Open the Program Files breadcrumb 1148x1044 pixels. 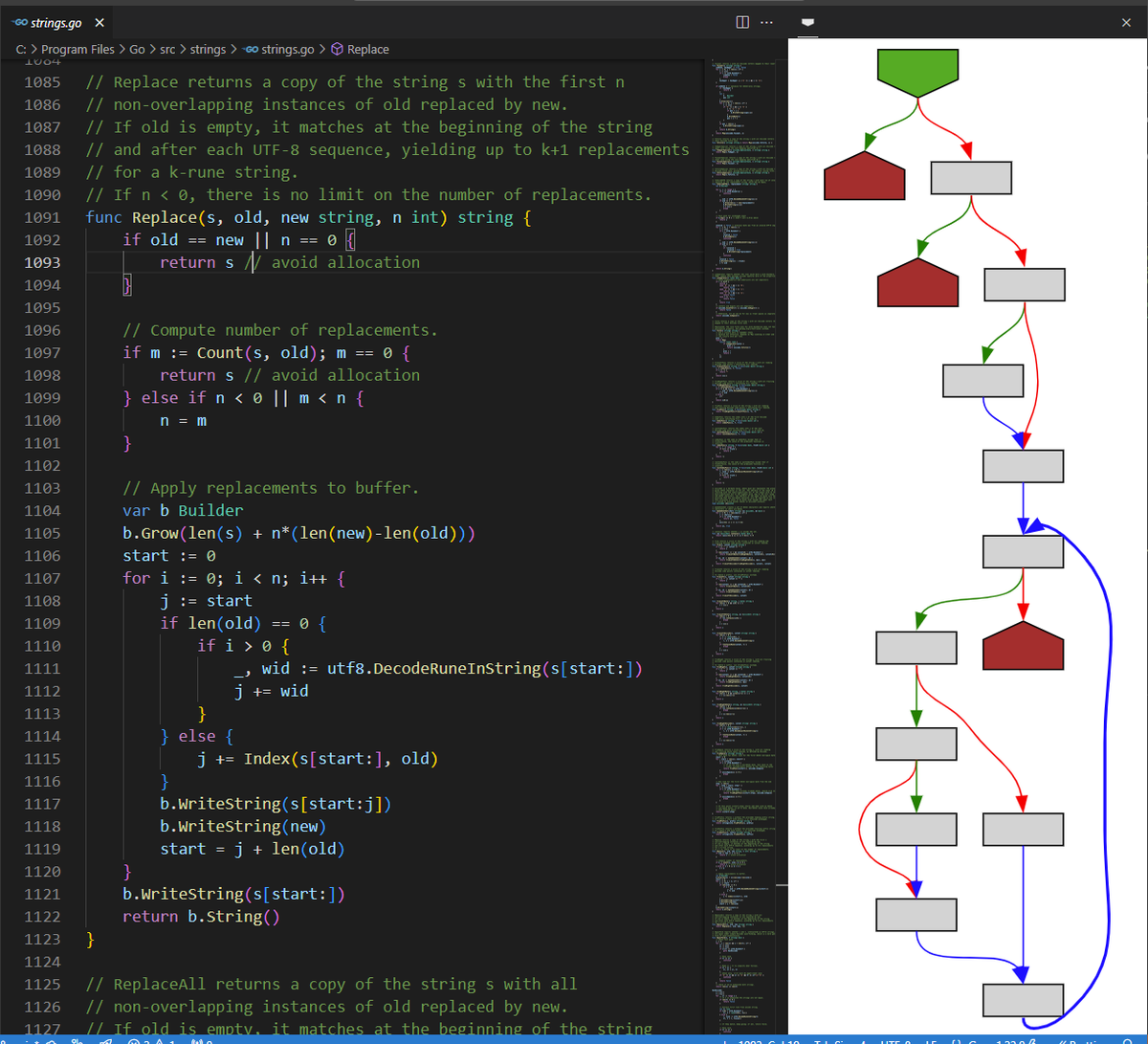(x=77, y=49)
